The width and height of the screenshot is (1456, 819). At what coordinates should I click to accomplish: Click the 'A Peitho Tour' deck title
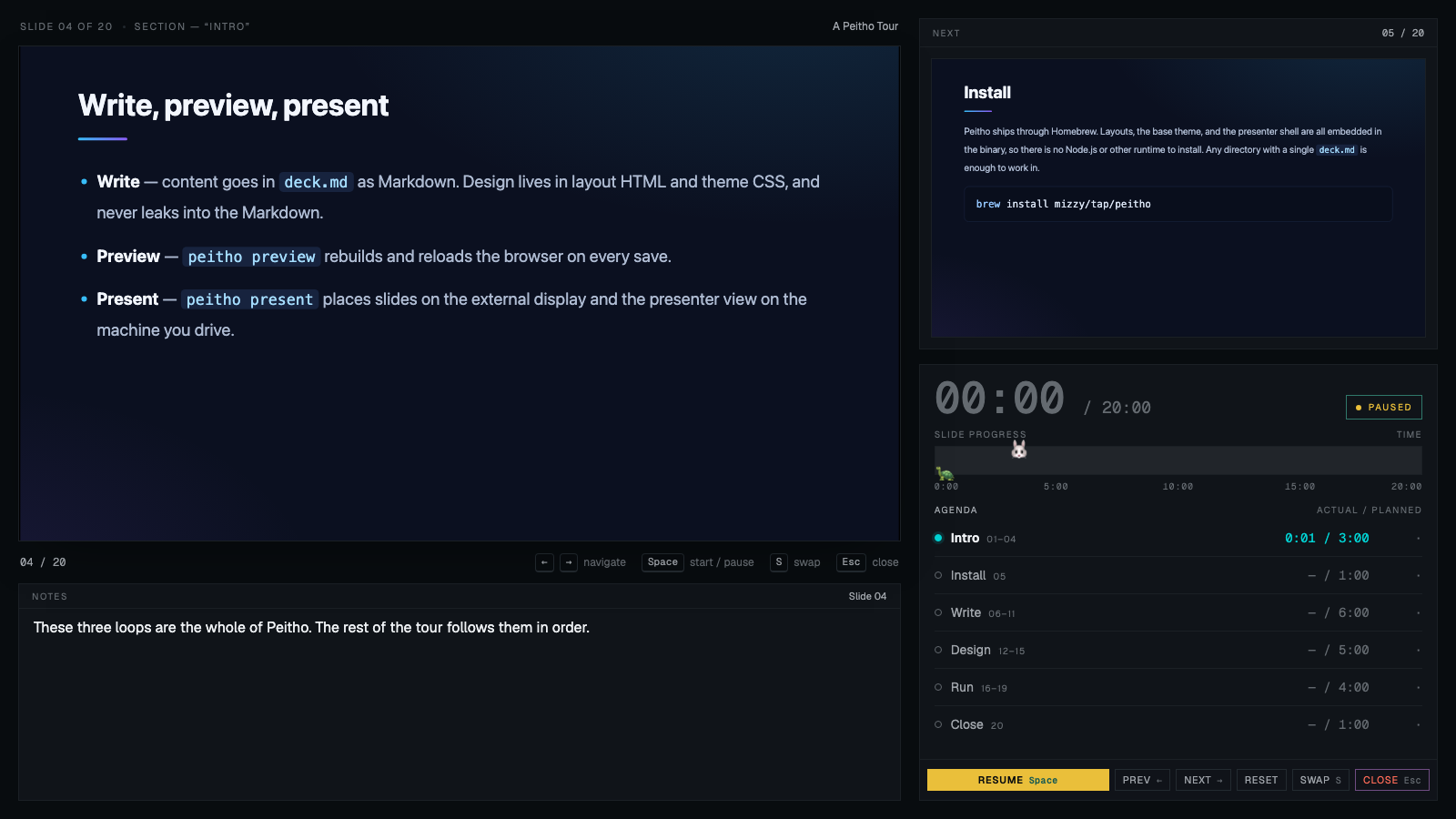[x=865, y=26]
